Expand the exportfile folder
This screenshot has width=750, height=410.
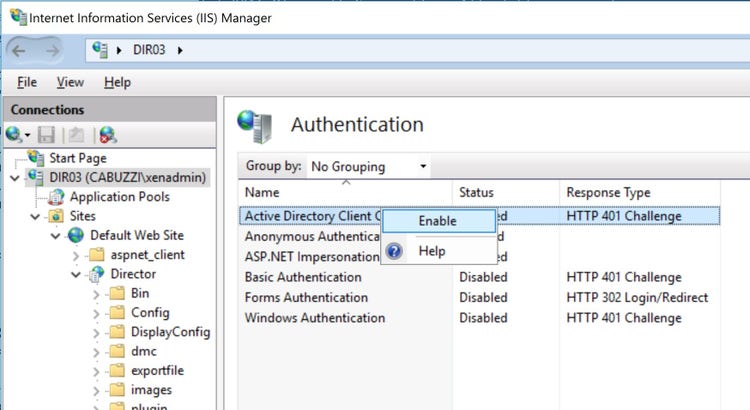[x=97, y=371]
